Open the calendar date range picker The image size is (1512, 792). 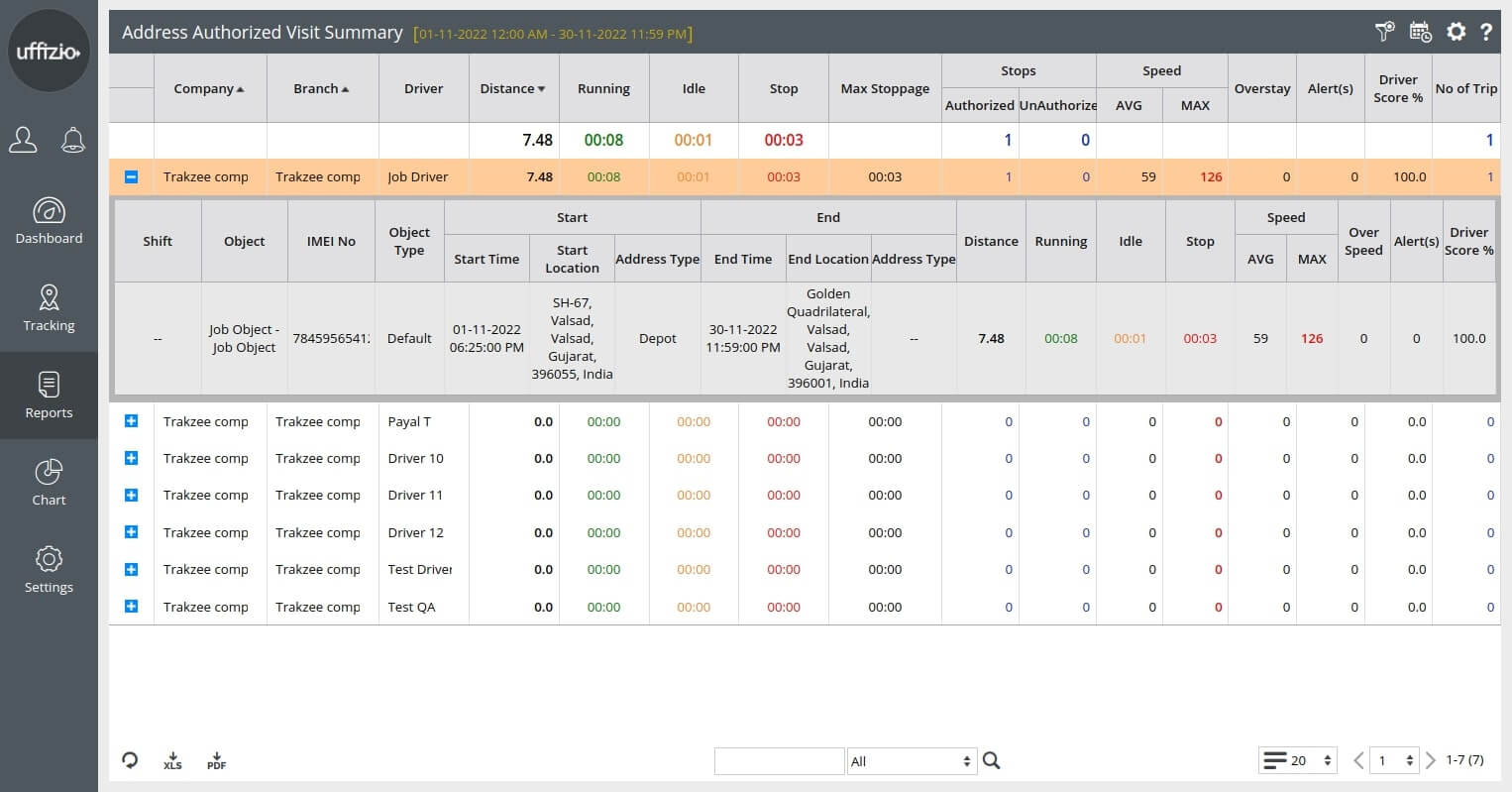click(1420, 32)
